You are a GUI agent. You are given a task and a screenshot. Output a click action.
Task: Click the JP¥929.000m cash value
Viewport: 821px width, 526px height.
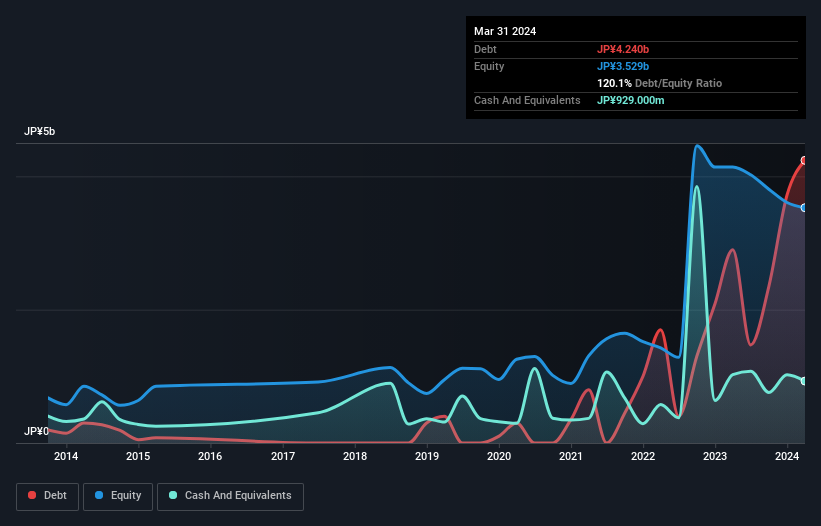point(630,100)
